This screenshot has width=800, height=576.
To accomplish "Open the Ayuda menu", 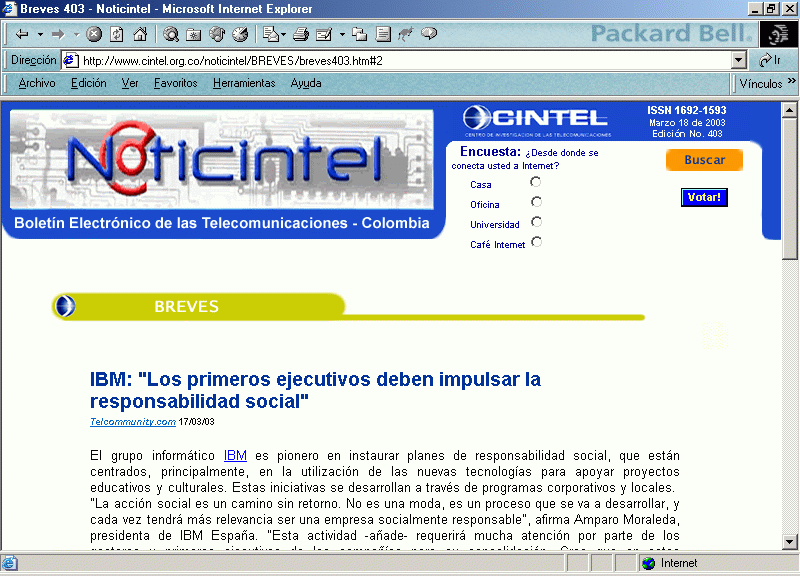I will point(306,83).
